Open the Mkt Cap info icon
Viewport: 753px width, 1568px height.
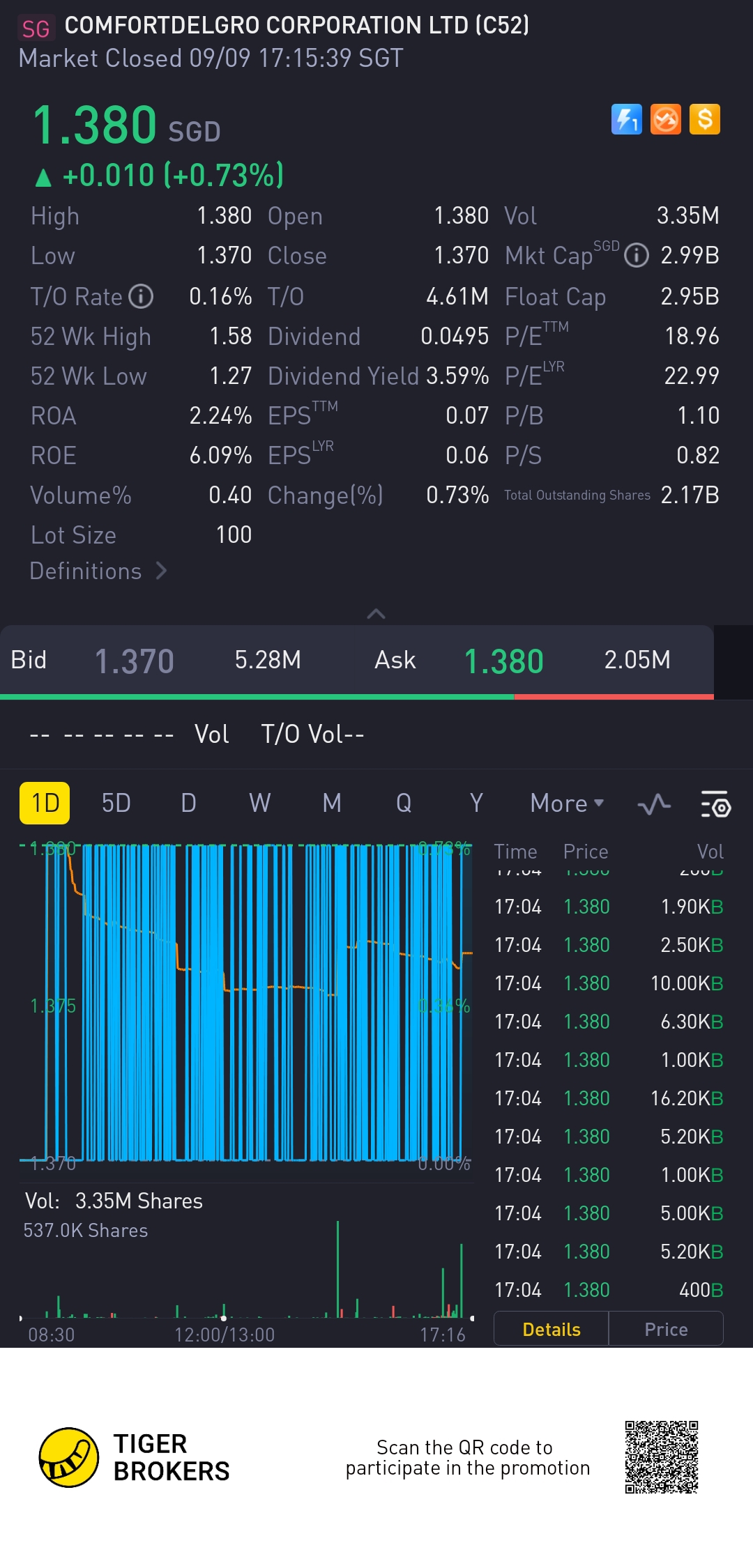point(636,256)
